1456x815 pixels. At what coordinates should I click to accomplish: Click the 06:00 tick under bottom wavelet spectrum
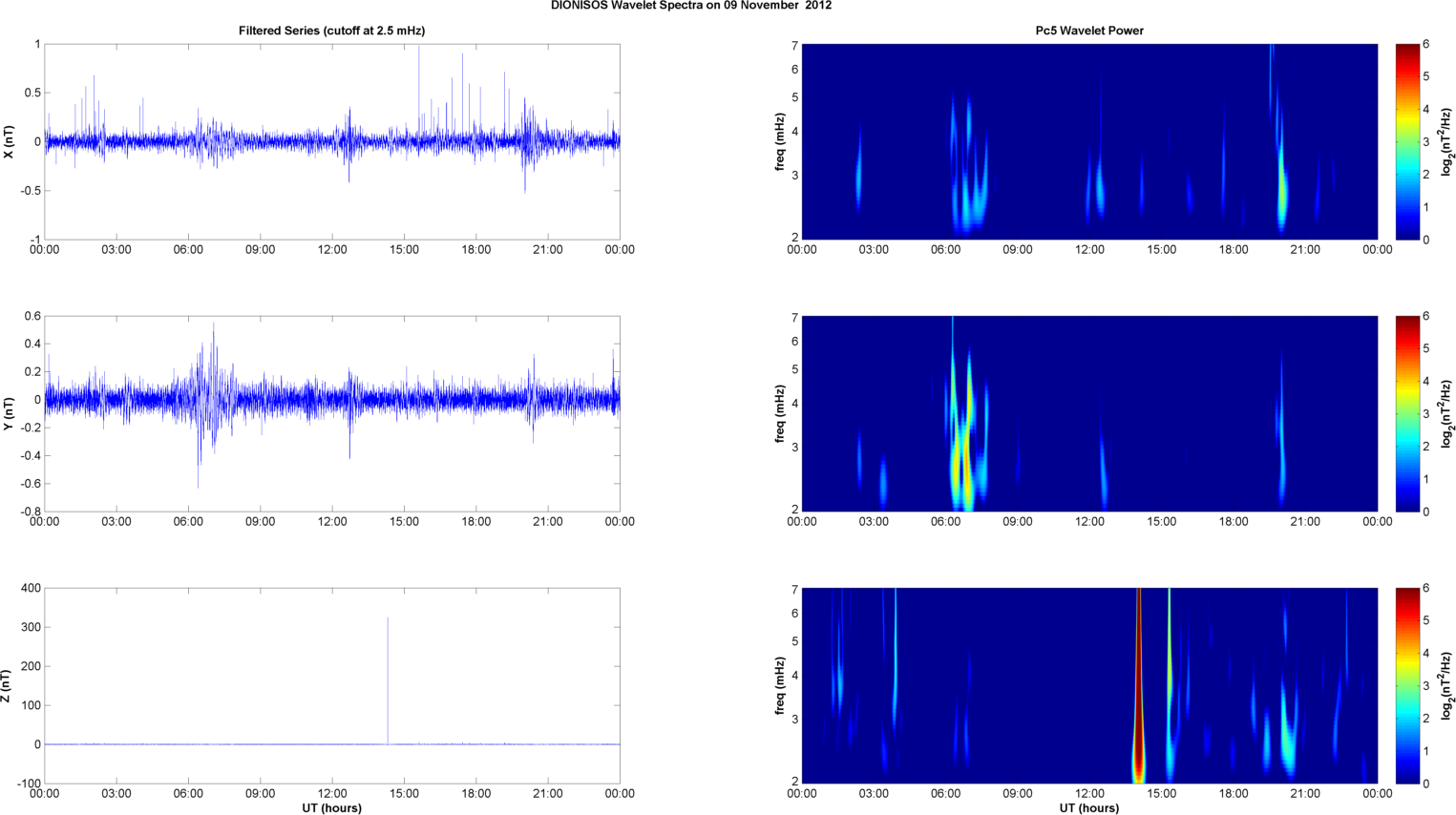pos(945,794)
